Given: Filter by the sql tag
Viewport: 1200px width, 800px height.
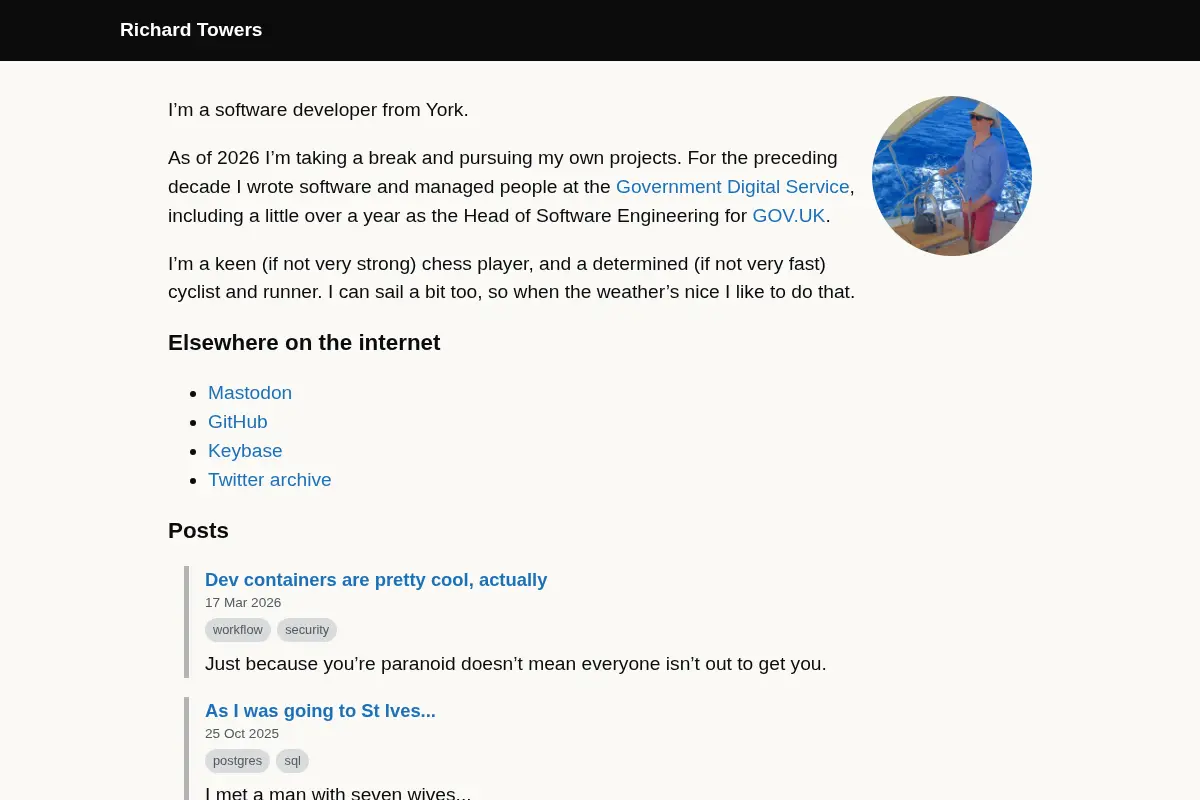Looking at the screenshot, I should (x=292, y=761).
